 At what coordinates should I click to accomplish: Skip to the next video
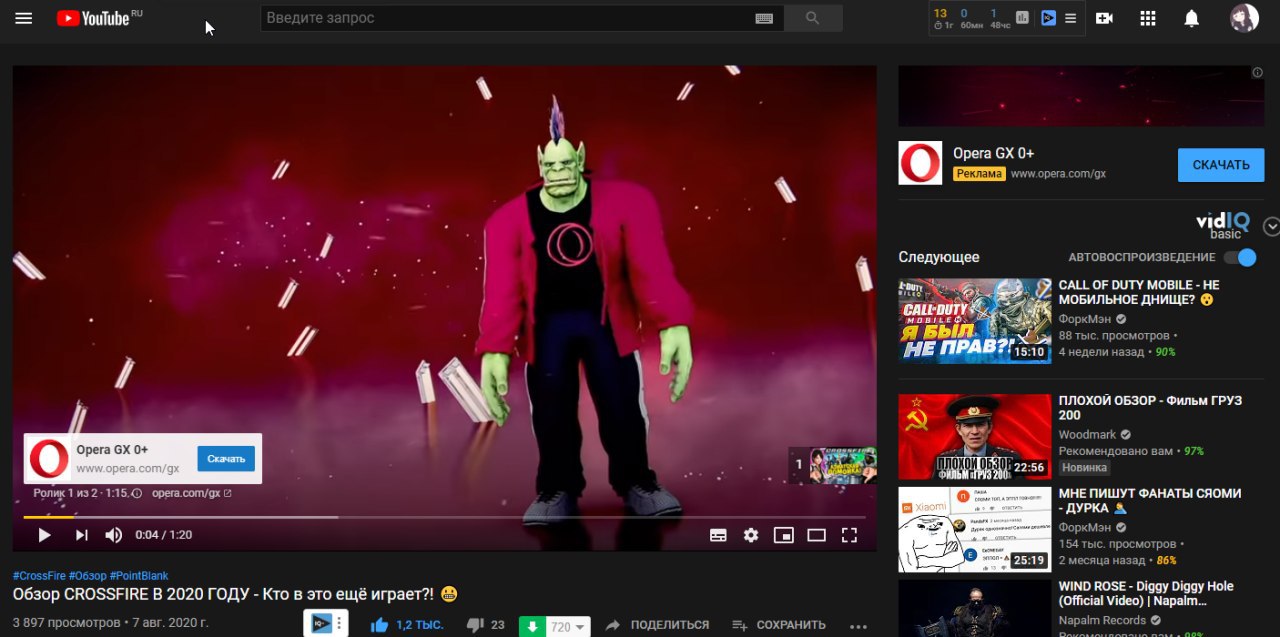pyautogui.click(x=81, y=535)
